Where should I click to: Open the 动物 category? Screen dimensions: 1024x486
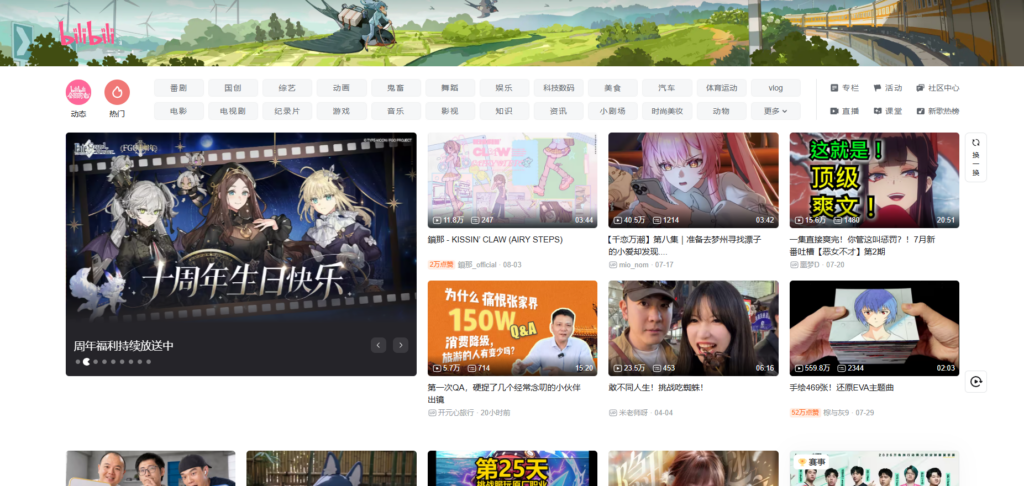tap(721, 111)
